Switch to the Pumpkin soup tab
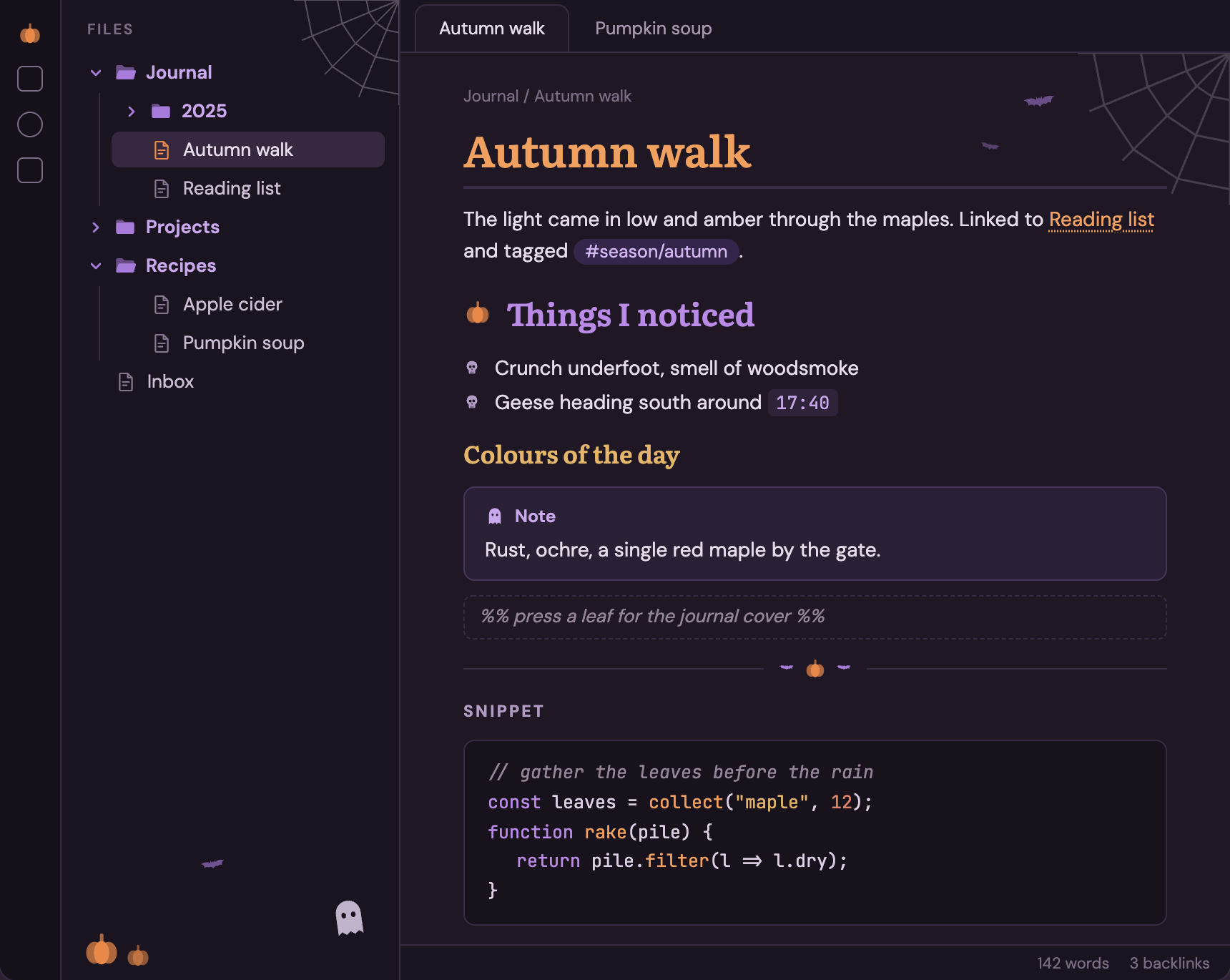The image size is (1230, 980). pyautogui.click(x=653, y=29)
